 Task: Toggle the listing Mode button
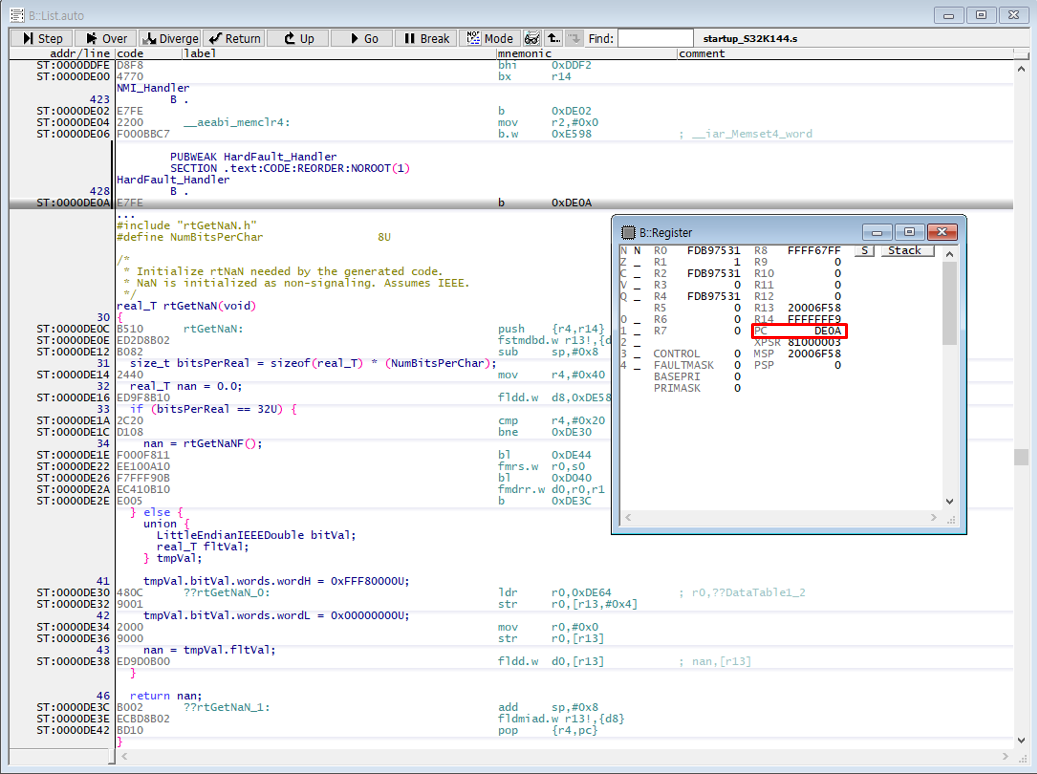pyautogui.click(x=490, y=38)
